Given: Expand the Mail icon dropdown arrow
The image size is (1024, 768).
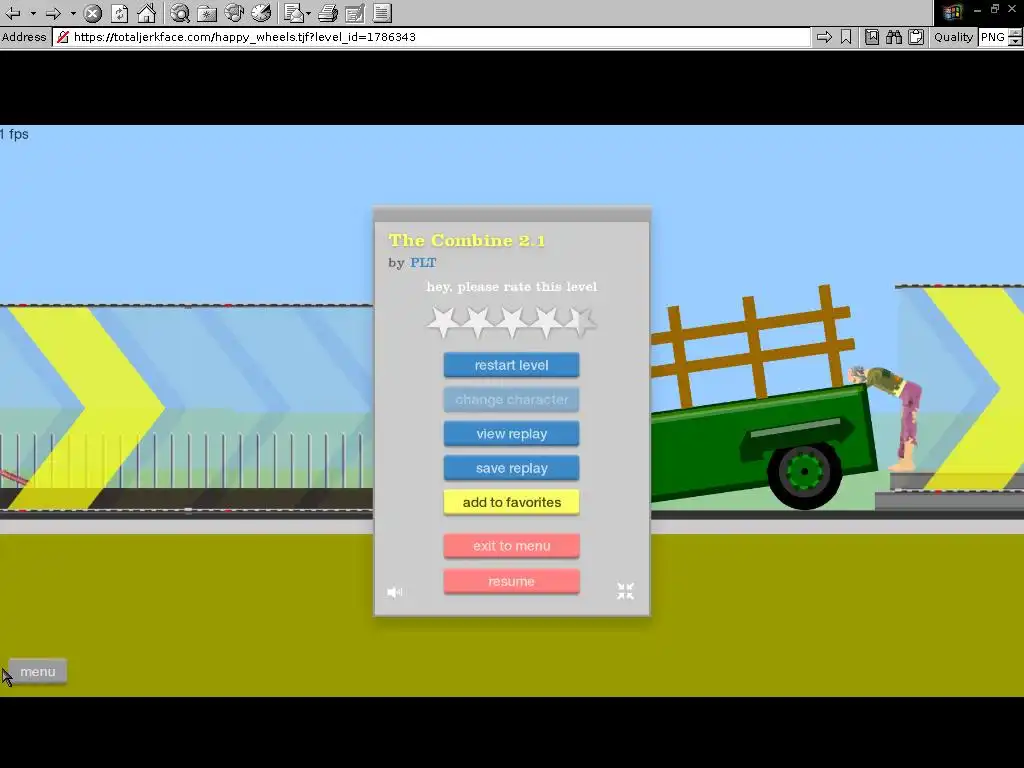Looking at the screenshot, I should coord(308,13).
